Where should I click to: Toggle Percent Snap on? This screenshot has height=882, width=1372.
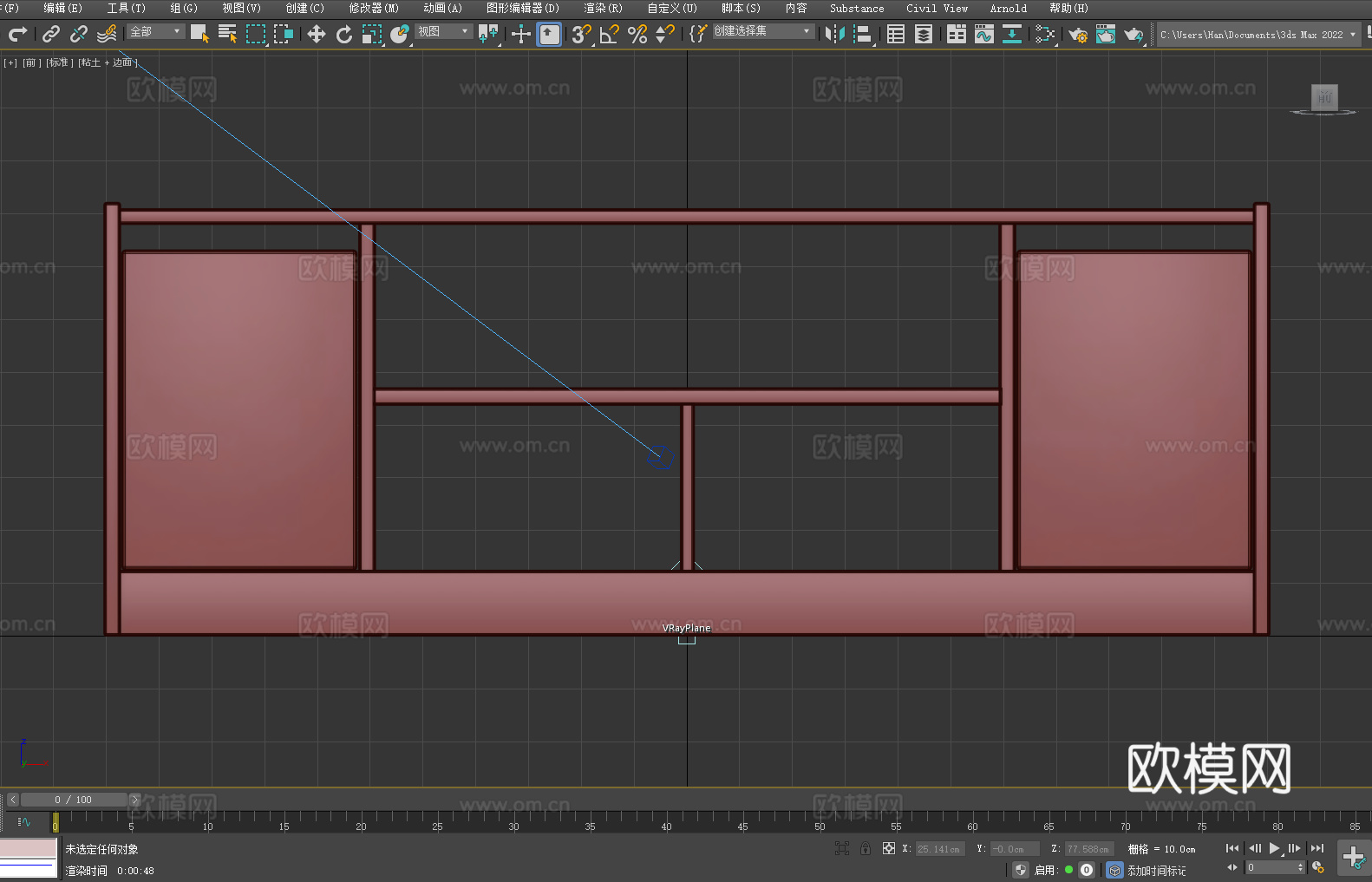point(637,34)
